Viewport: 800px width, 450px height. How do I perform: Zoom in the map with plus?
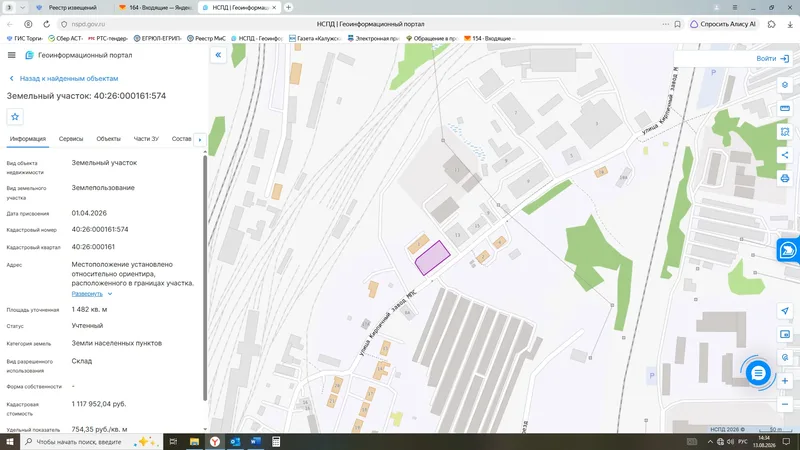point(785,381)
